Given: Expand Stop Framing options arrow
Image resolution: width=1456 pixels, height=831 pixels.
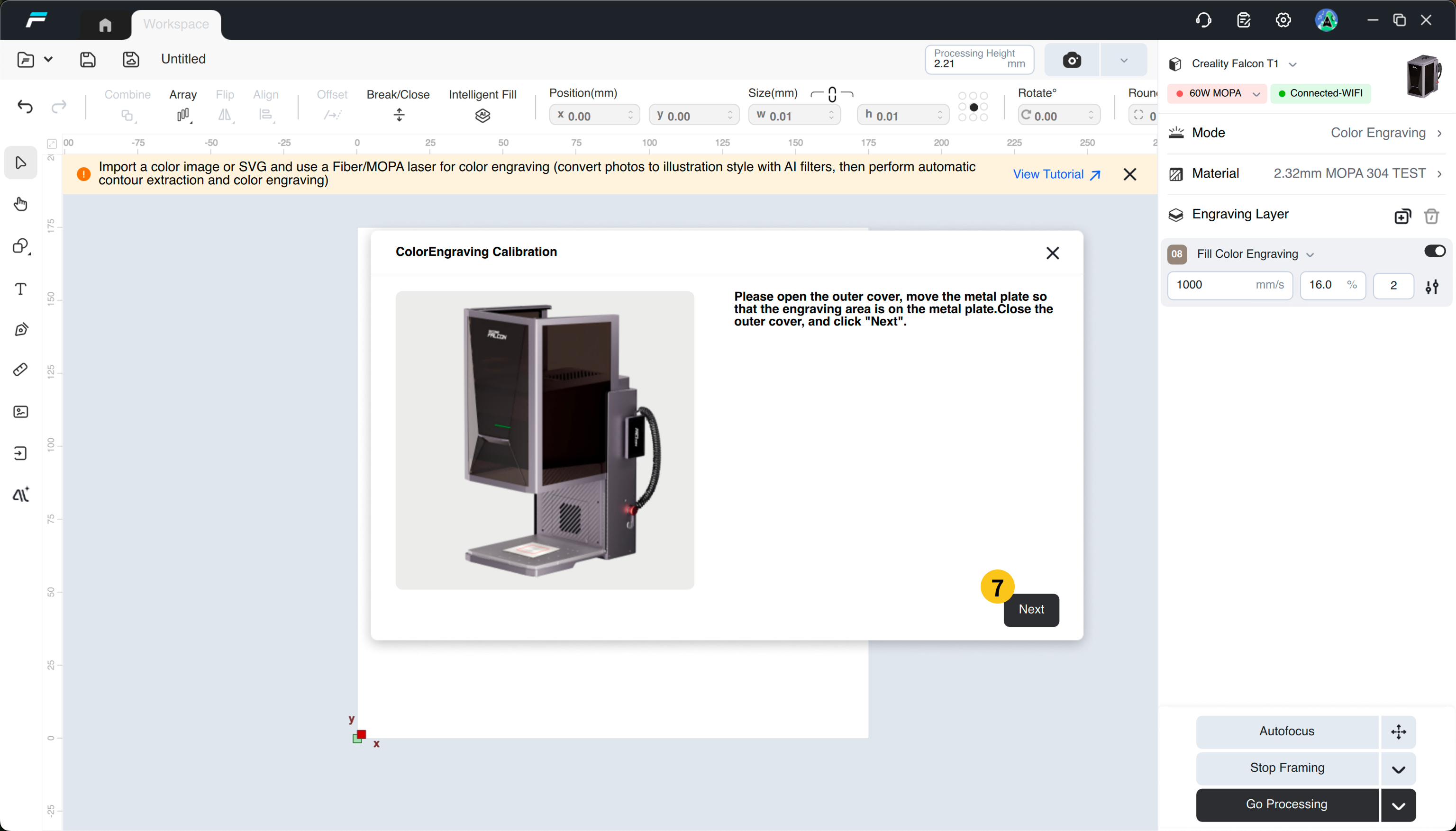Looking at the screenshot, I should pos(1398,768).
